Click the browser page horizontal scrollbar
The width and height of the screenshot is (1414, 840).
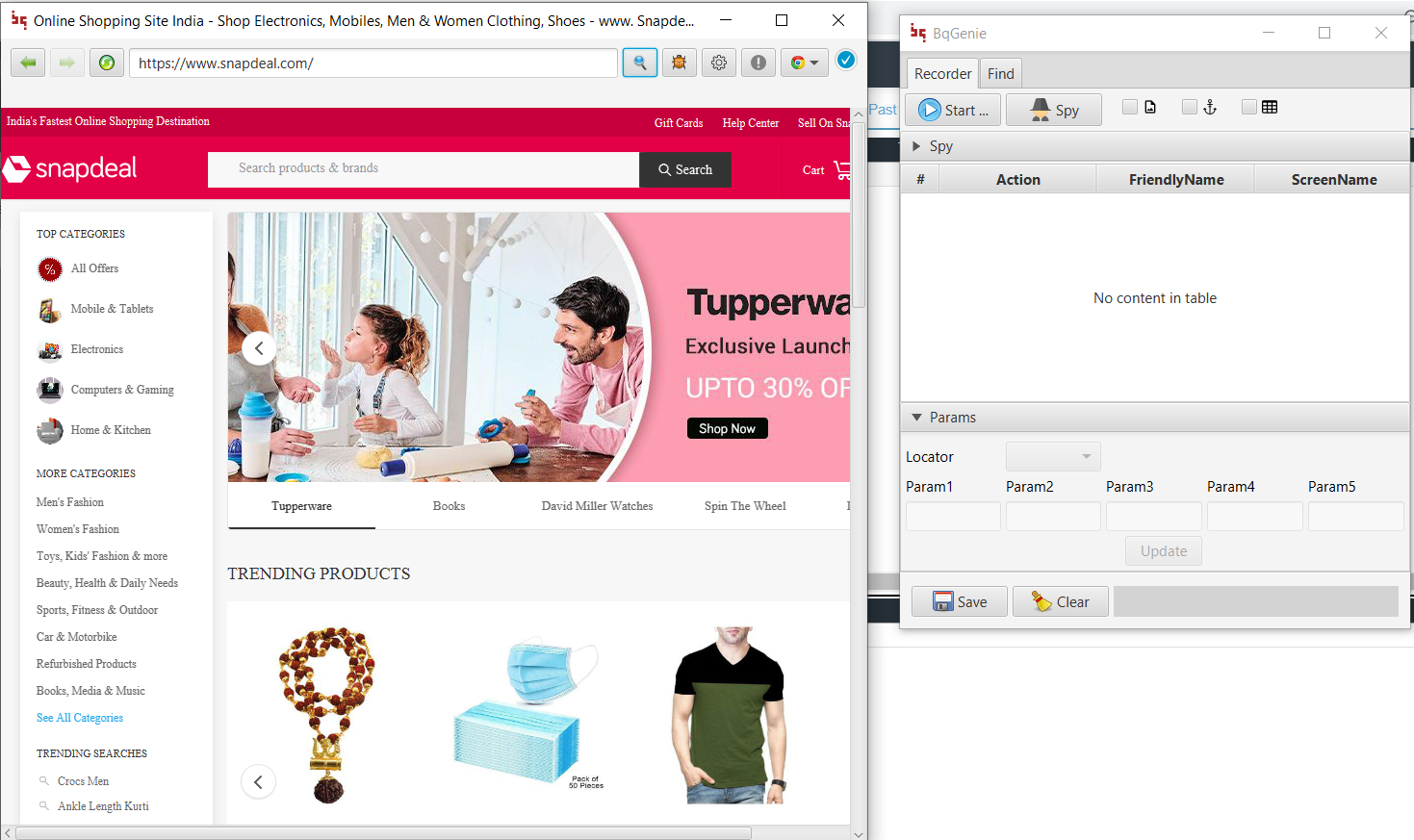[x=384, y=833]
